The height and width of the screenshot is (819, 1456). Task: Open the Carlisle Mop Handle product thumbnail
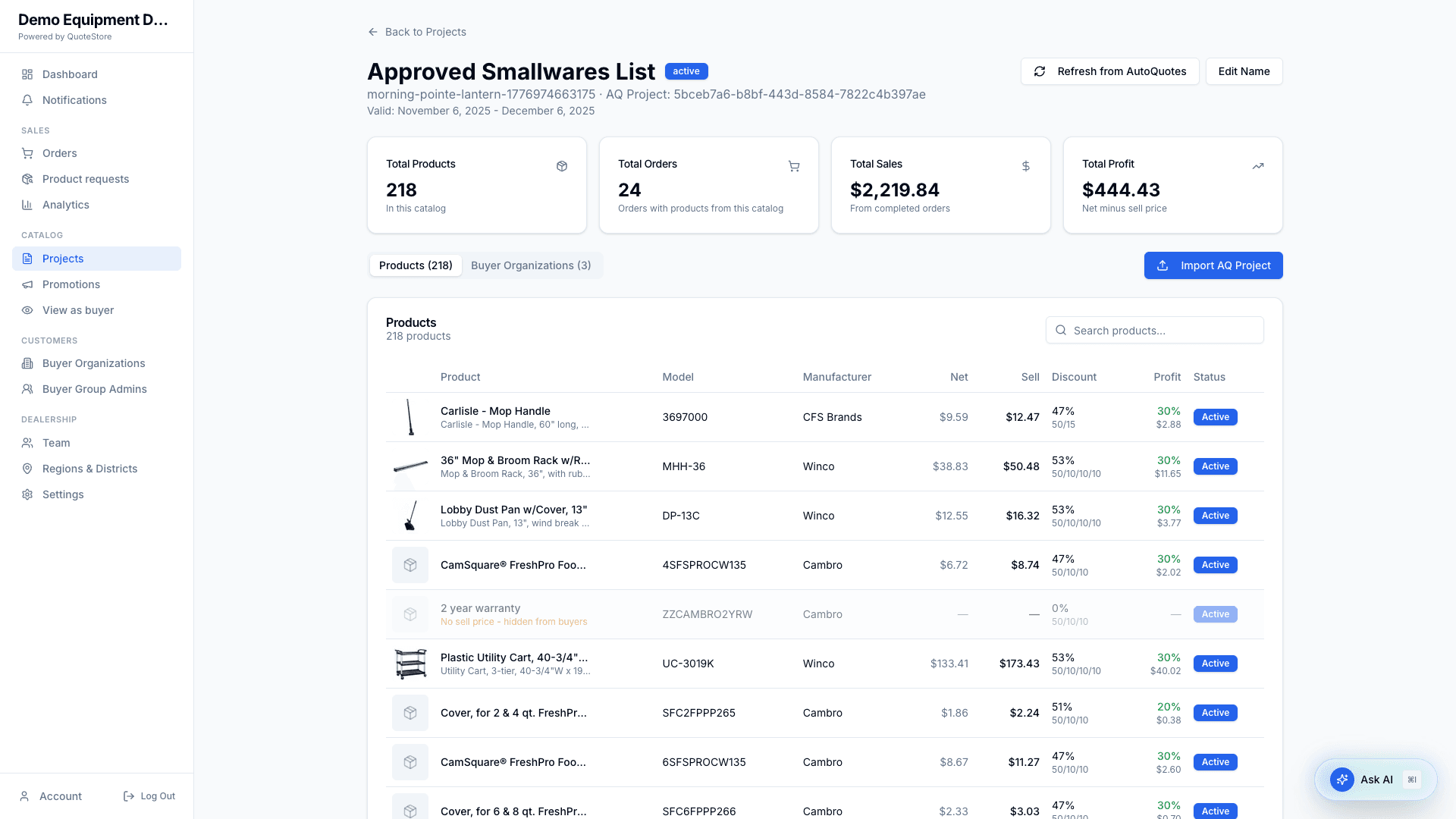(410, 417)
